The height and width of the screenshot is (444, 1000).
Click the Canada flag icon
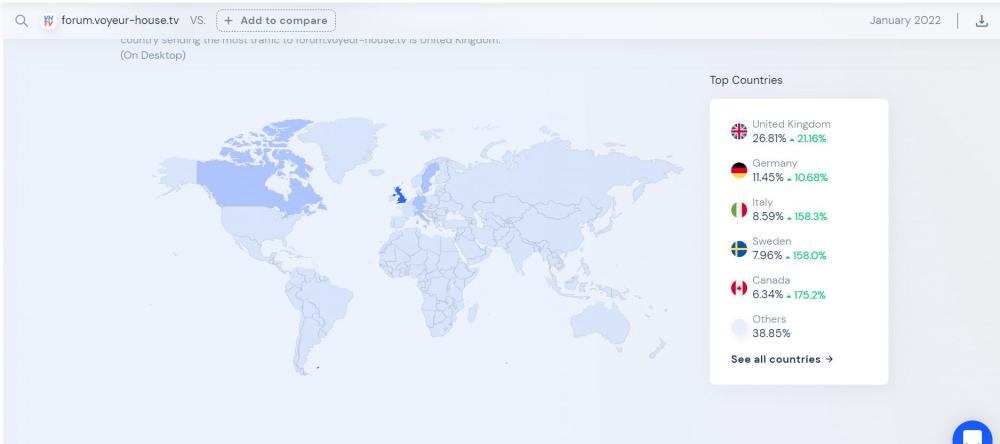[x=739, y=287]
